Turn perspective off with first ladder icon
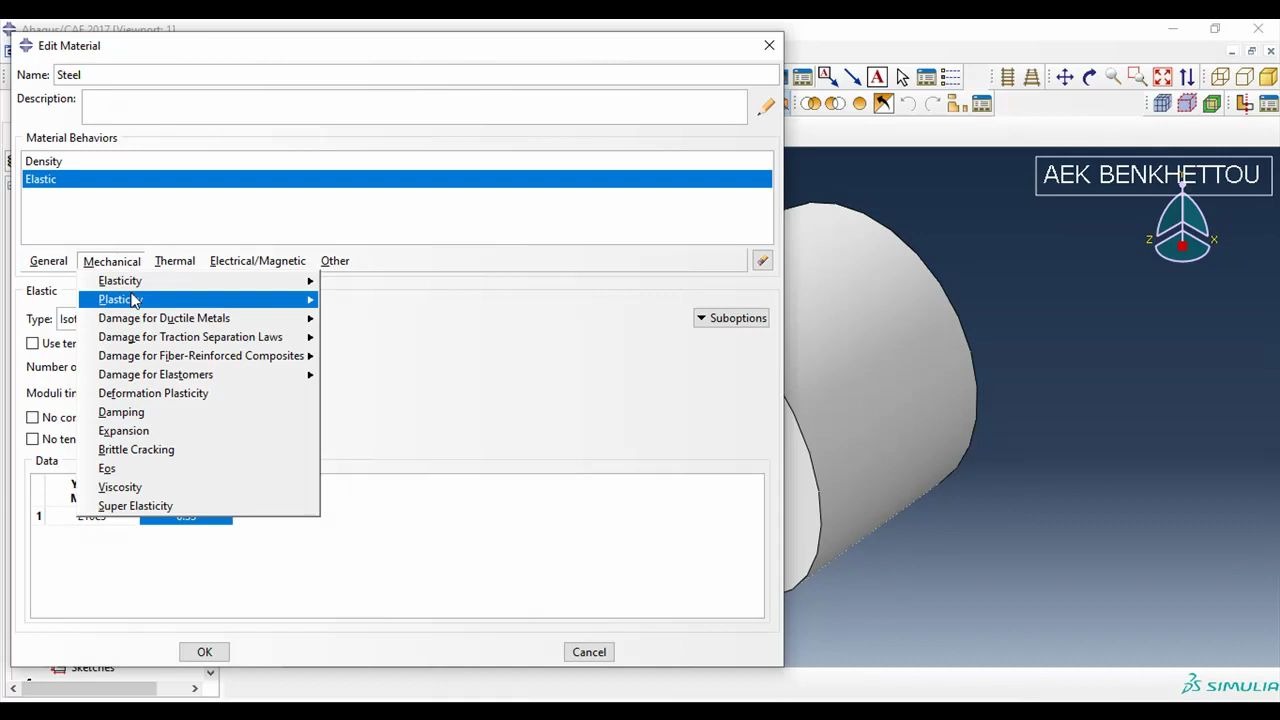This screenshot has height=720, width=1280. click(x=1007, y=77)
